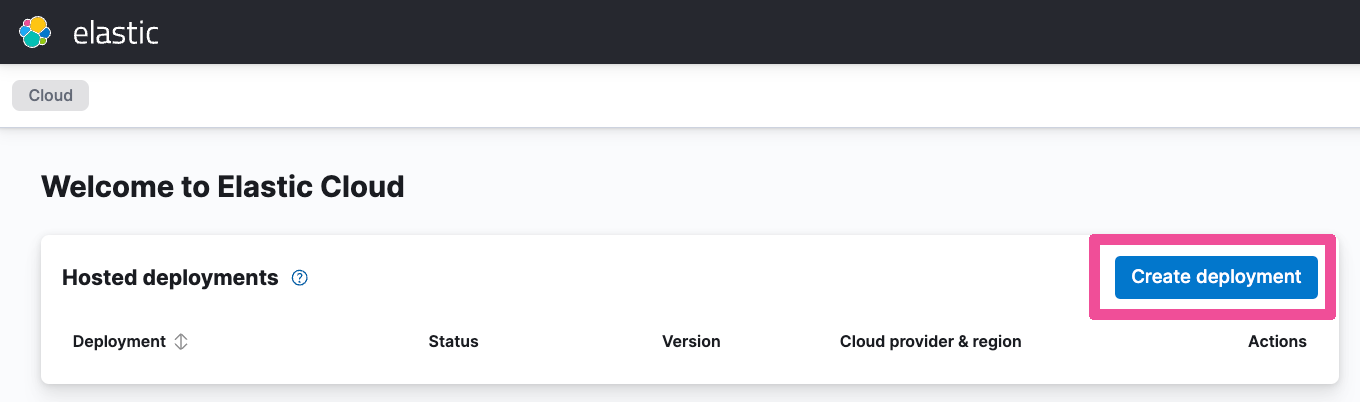The image size is (1360, 402).
Task: Click the Hosted deployments title text
Action: tap(170, 278)
